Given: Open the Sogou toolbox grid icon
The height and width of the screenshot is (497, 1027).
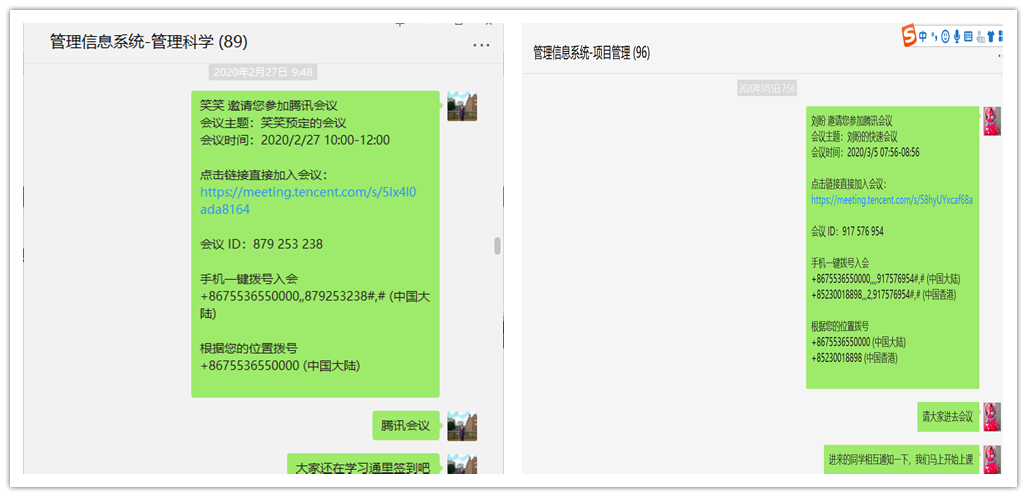Looking at the screenshot, I should click(x=1000, y=37).
